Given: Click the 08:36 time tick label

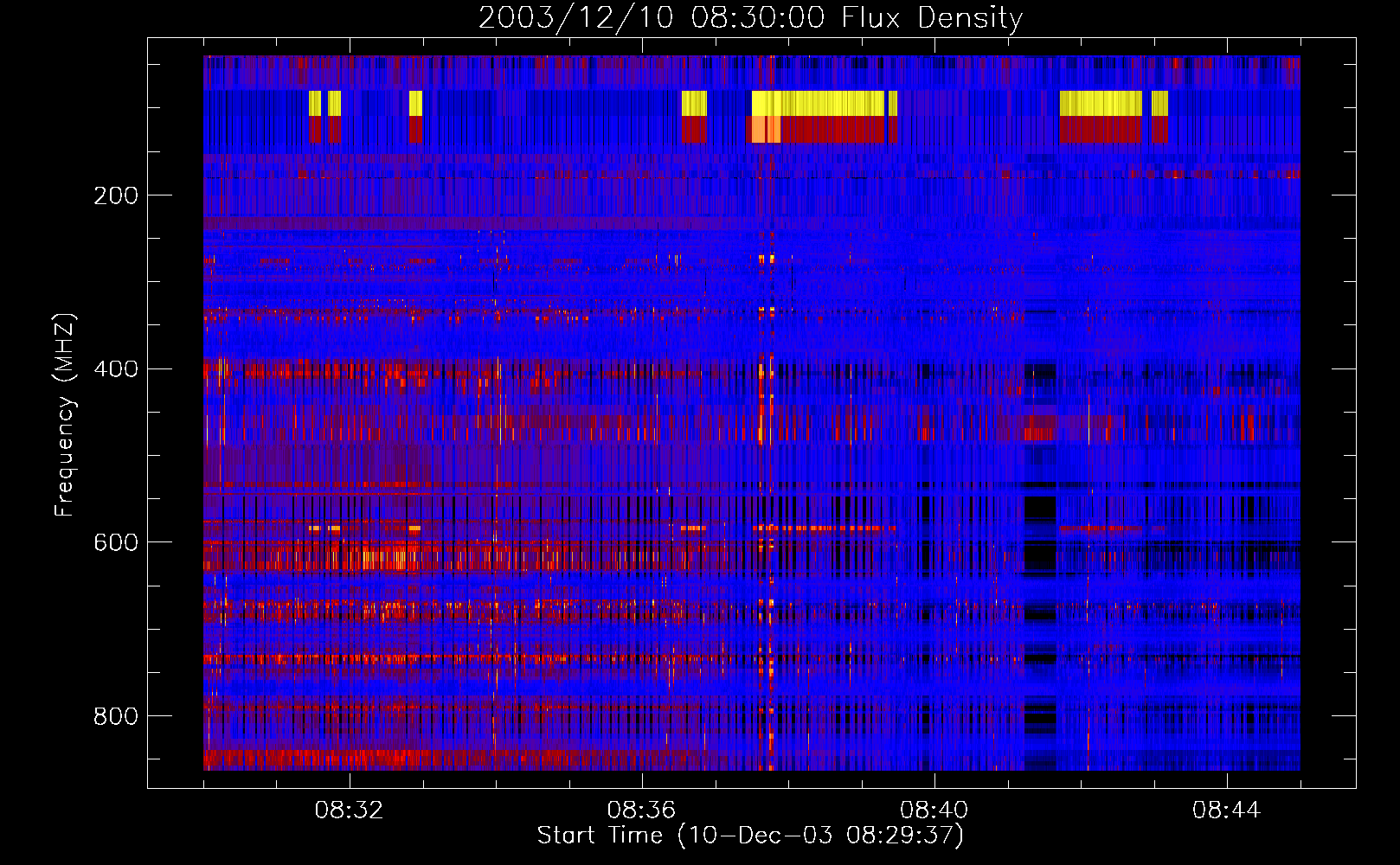Looking at the screenshot, I should click(x=642, y=811).
